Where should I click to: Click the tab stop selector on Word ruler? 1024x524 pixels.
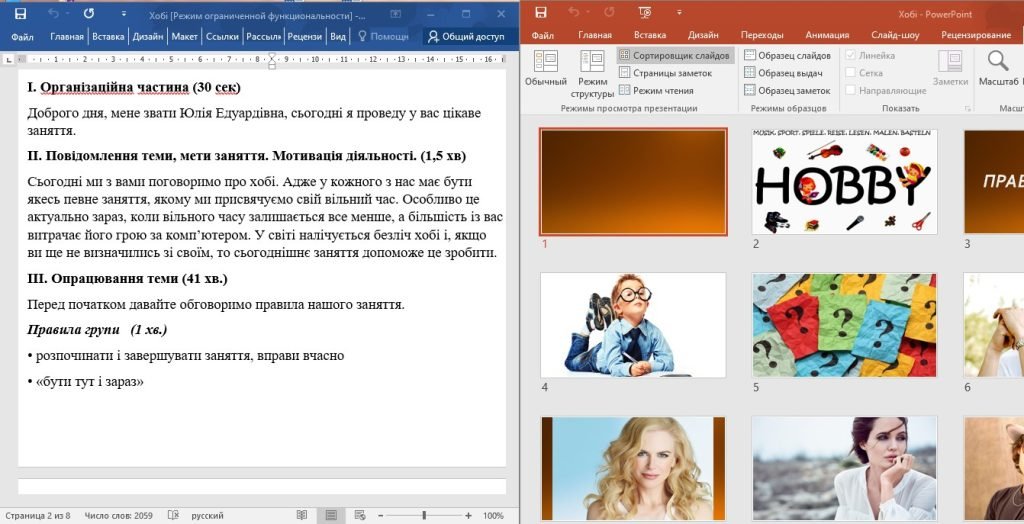9,59
